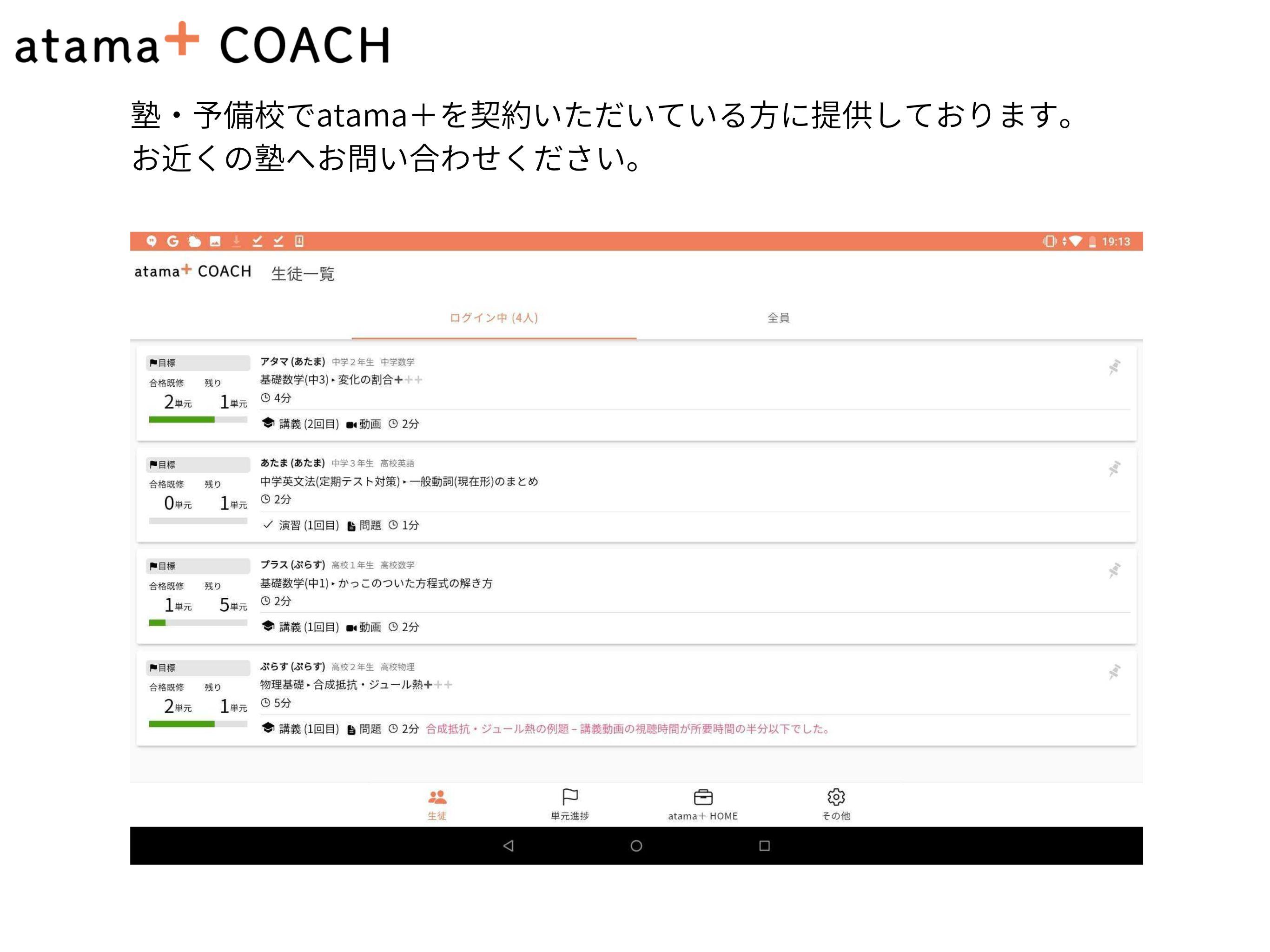Click the 講義 (2回目) 動画 activity row
Image resolution: width=1270 pixels, height=952 pixels.
pos(340,424)
